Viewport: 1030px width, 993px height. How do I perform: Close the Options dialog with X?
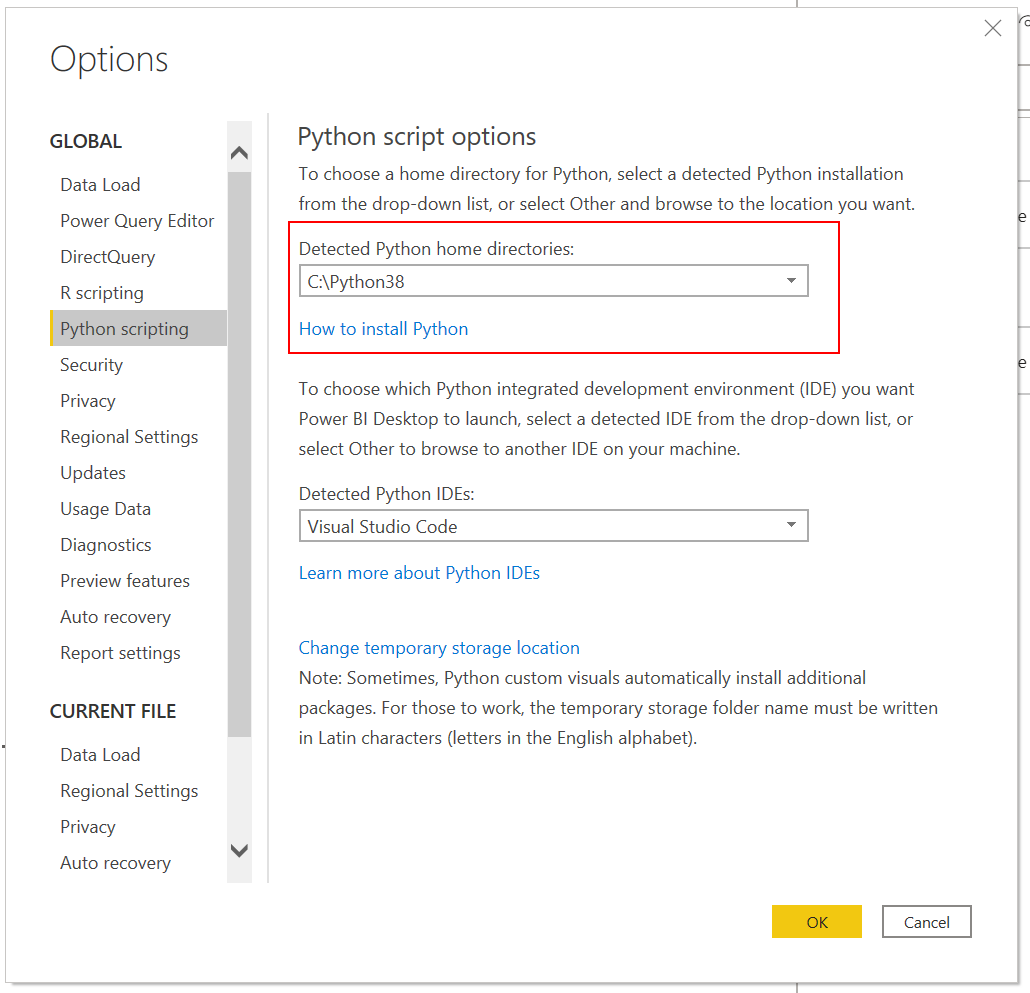tap(992, 29)
